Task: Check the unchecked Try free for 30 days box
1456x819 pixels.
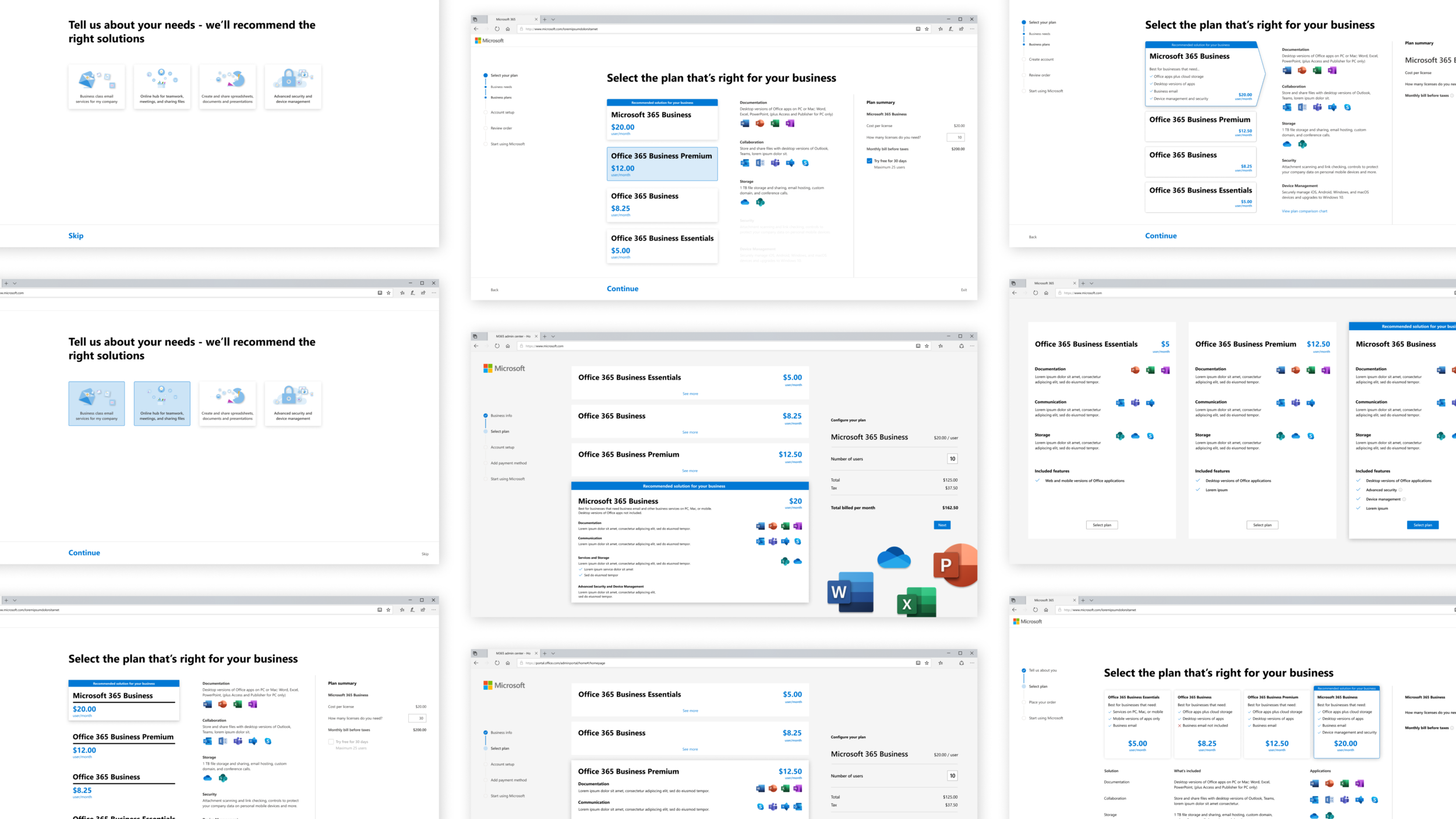Action: click(331, 742)
